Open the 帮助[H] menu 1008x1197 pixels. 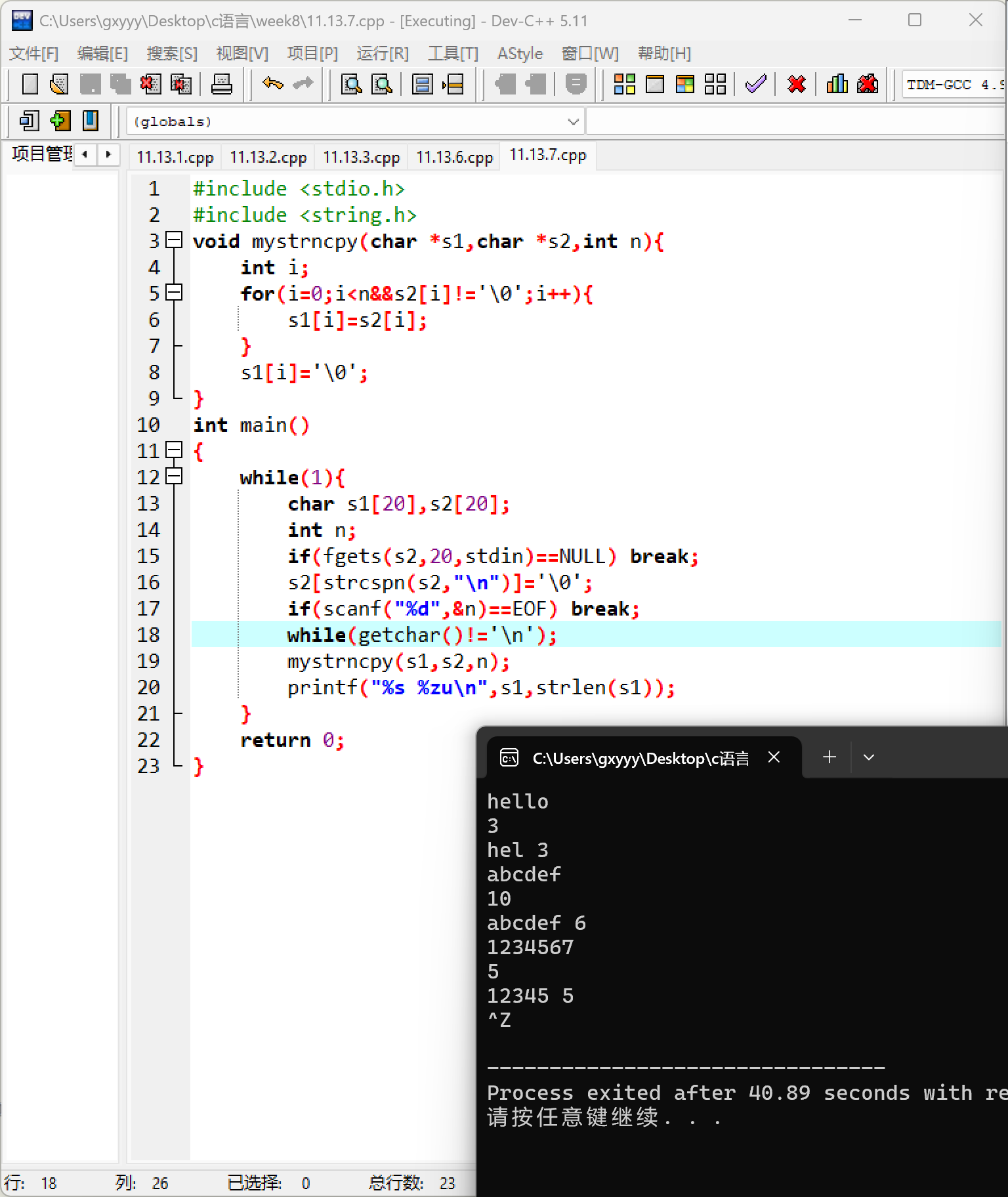pyautogui.click(x=664, y=53)
